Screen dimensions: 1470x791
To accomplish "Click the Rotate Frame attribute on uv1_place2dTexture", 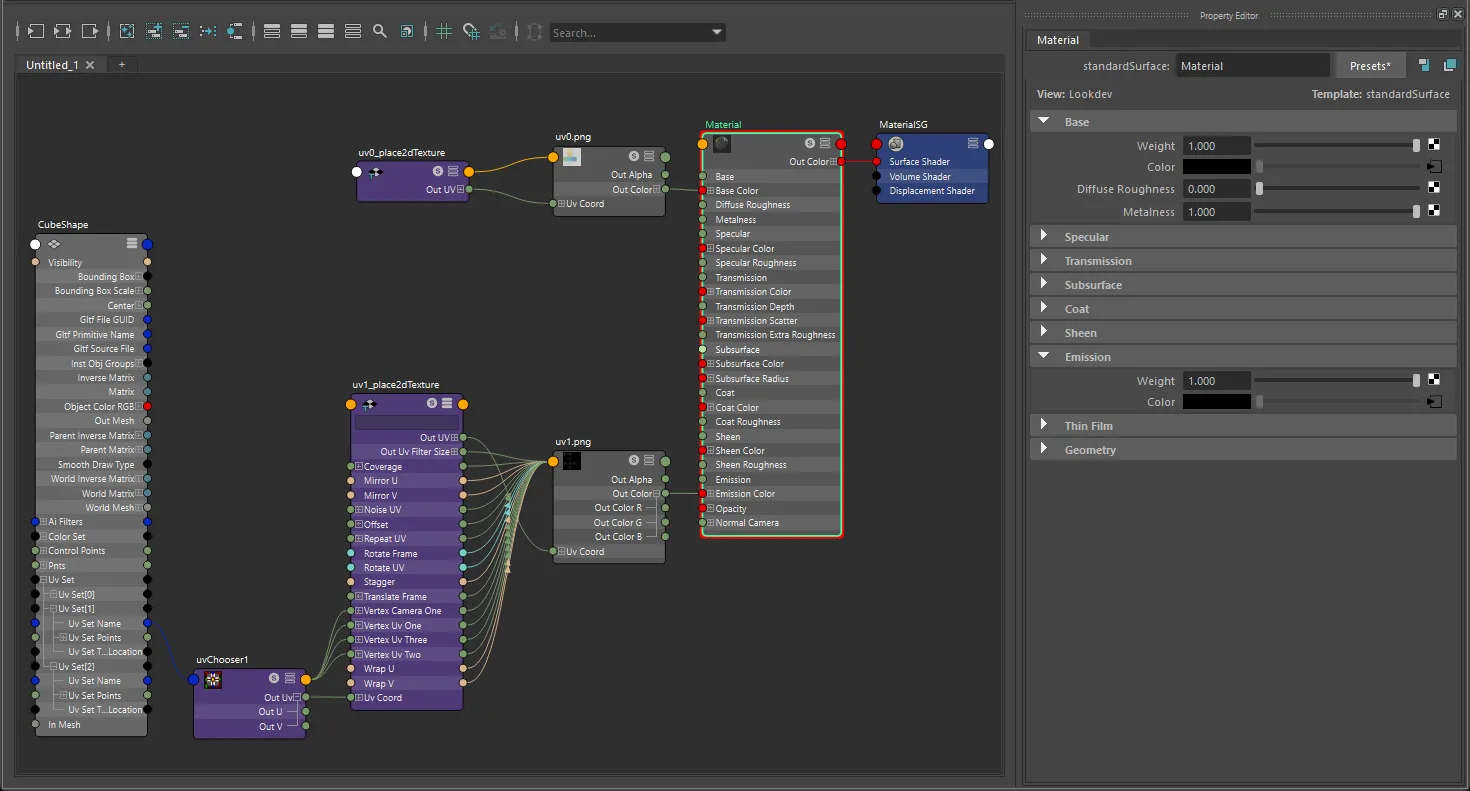I will [x=407, y=553].
